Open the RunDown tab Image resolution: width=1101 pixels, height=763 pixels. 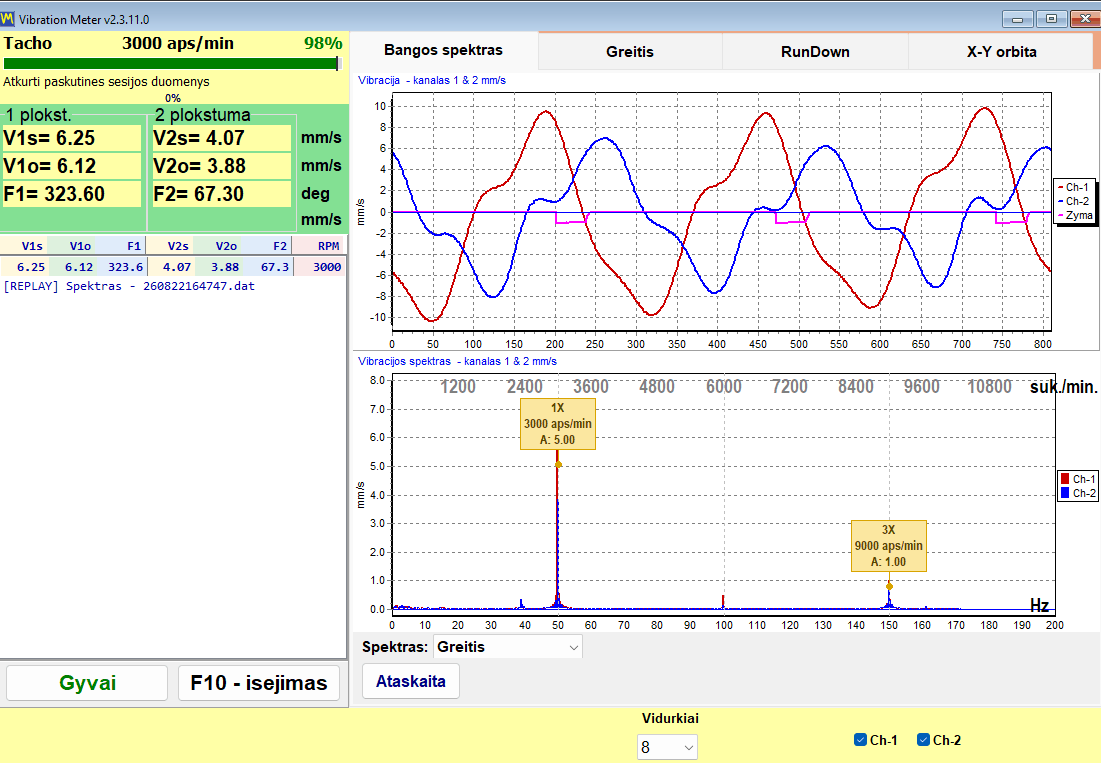pos(815,51)
